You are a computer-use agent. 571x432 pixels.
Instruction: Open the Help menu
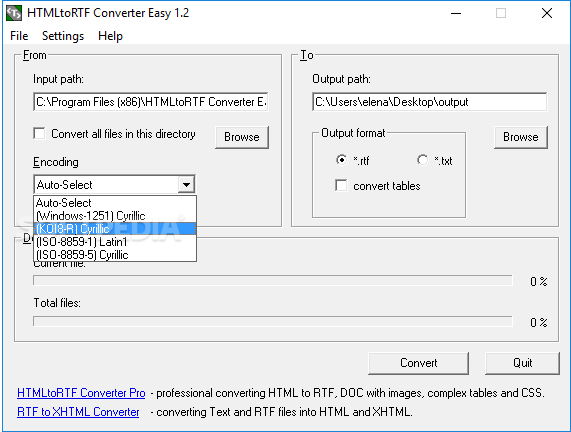click(x=110, y=36)
